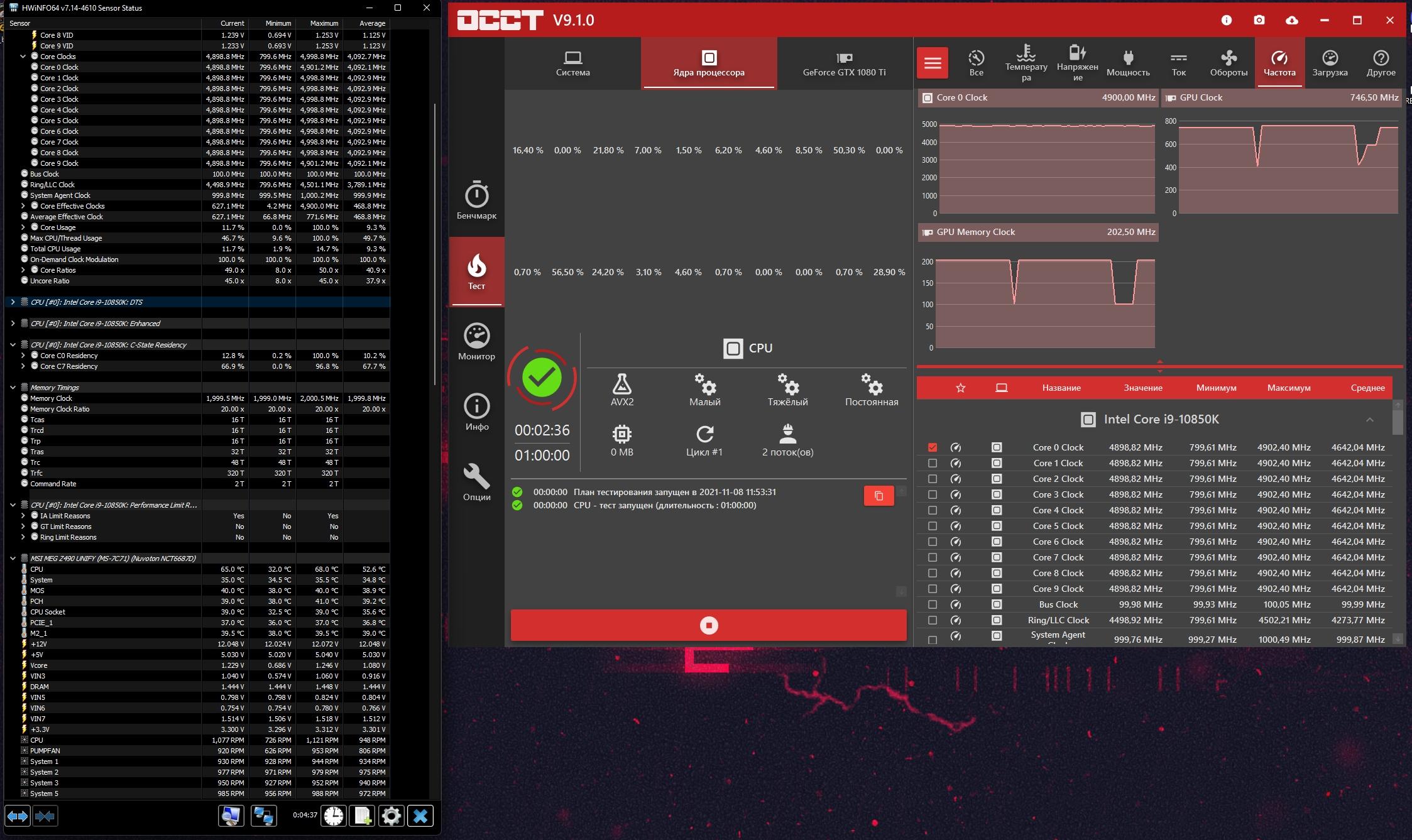Image resolution: width=1412 pixels, height=840 pixels.
Task: Click the favorites star column header
Action: point(960,388)
